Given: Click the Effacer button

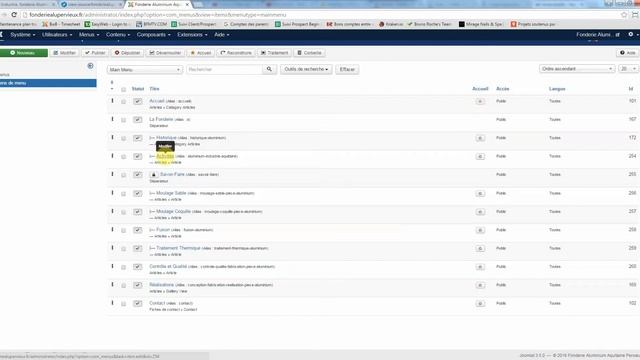Looking at the screenshot, I should pos(347,69).
